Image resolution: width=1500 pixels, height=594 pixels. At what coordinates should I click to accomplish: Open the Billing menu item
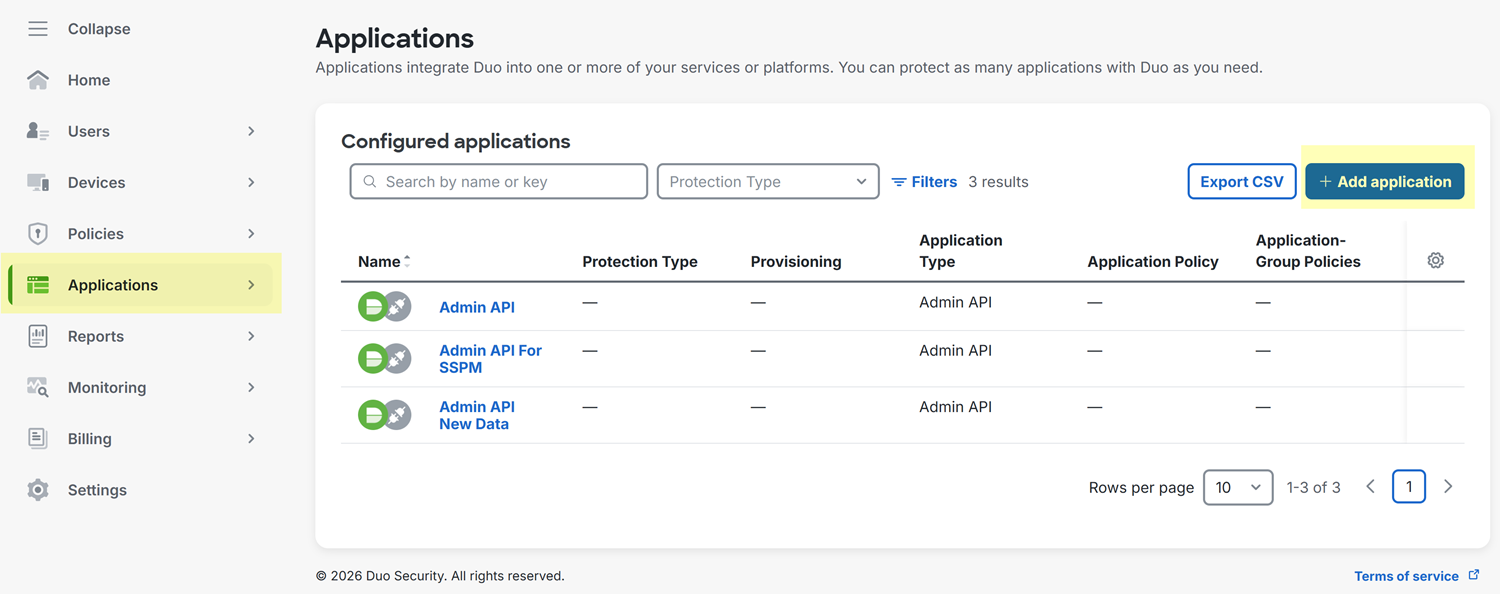90,439
